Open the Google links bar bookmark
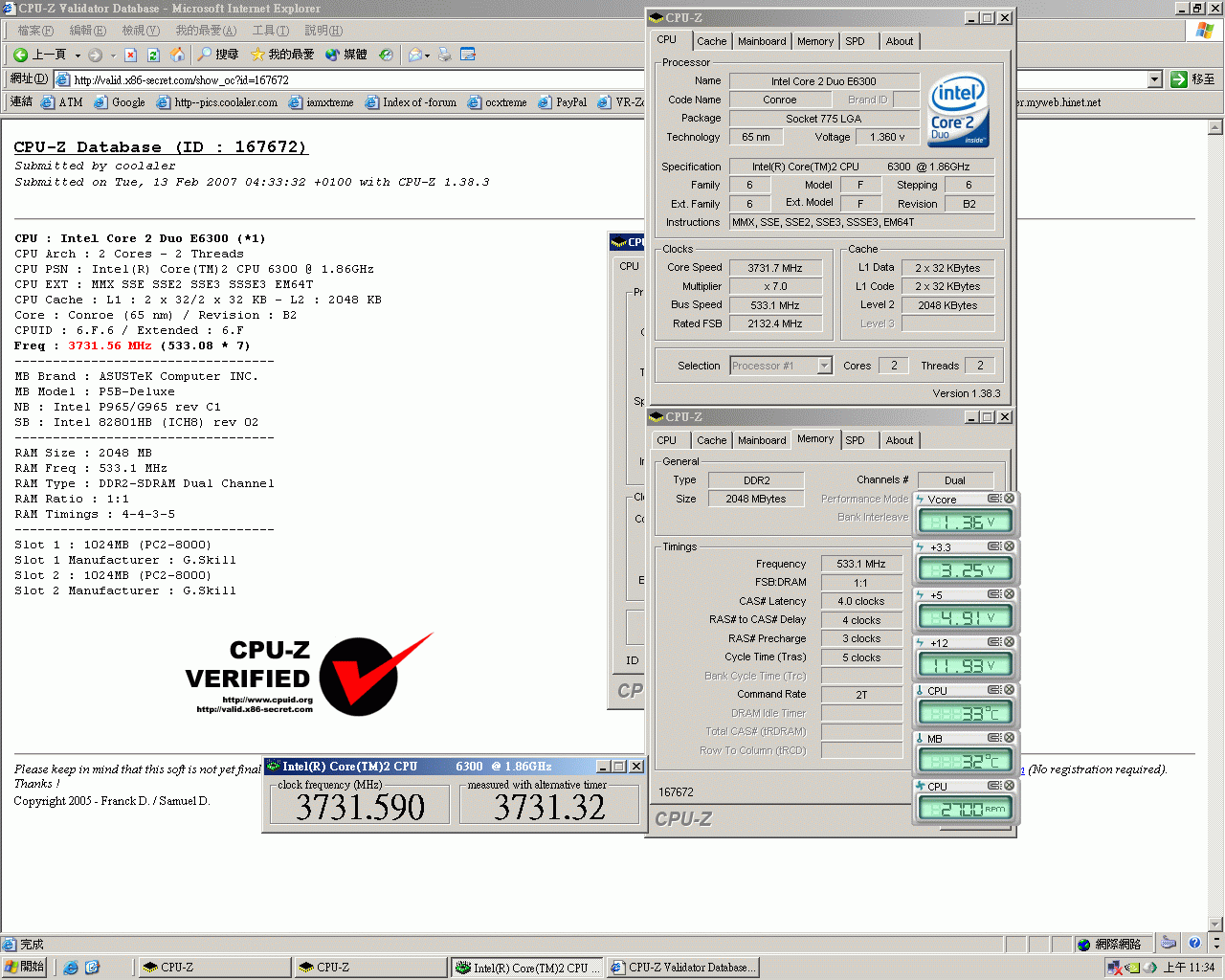Screen dimensions: 1225x980 point(120,102)
